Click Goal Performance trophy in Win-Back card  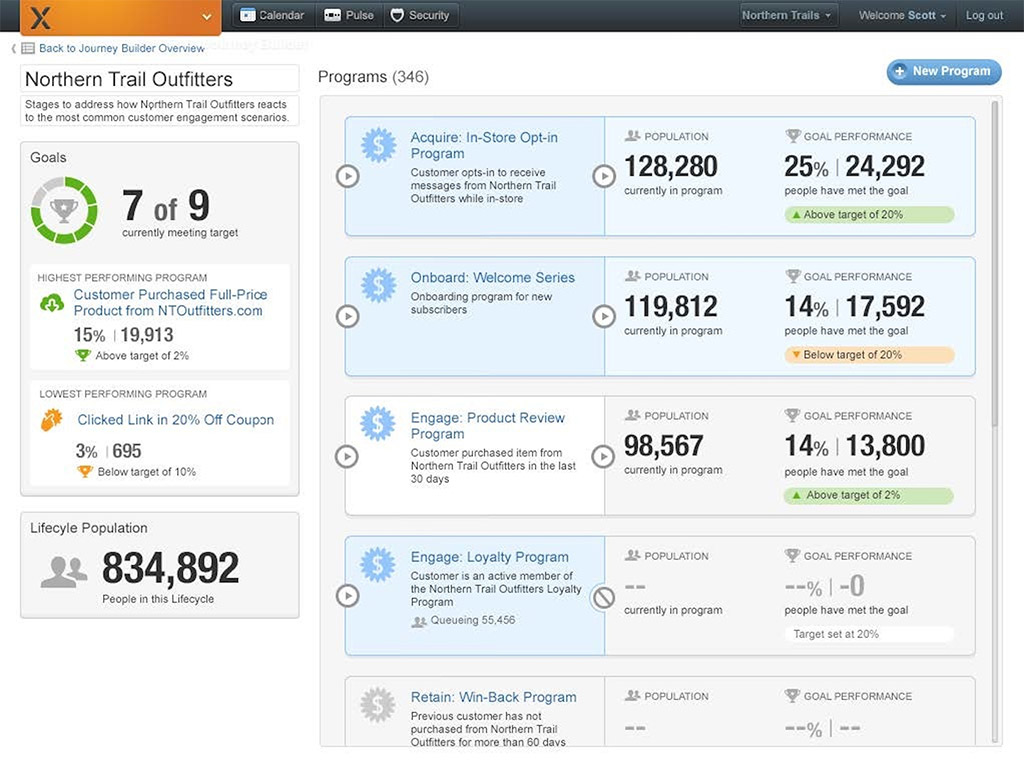click(792, 696)
